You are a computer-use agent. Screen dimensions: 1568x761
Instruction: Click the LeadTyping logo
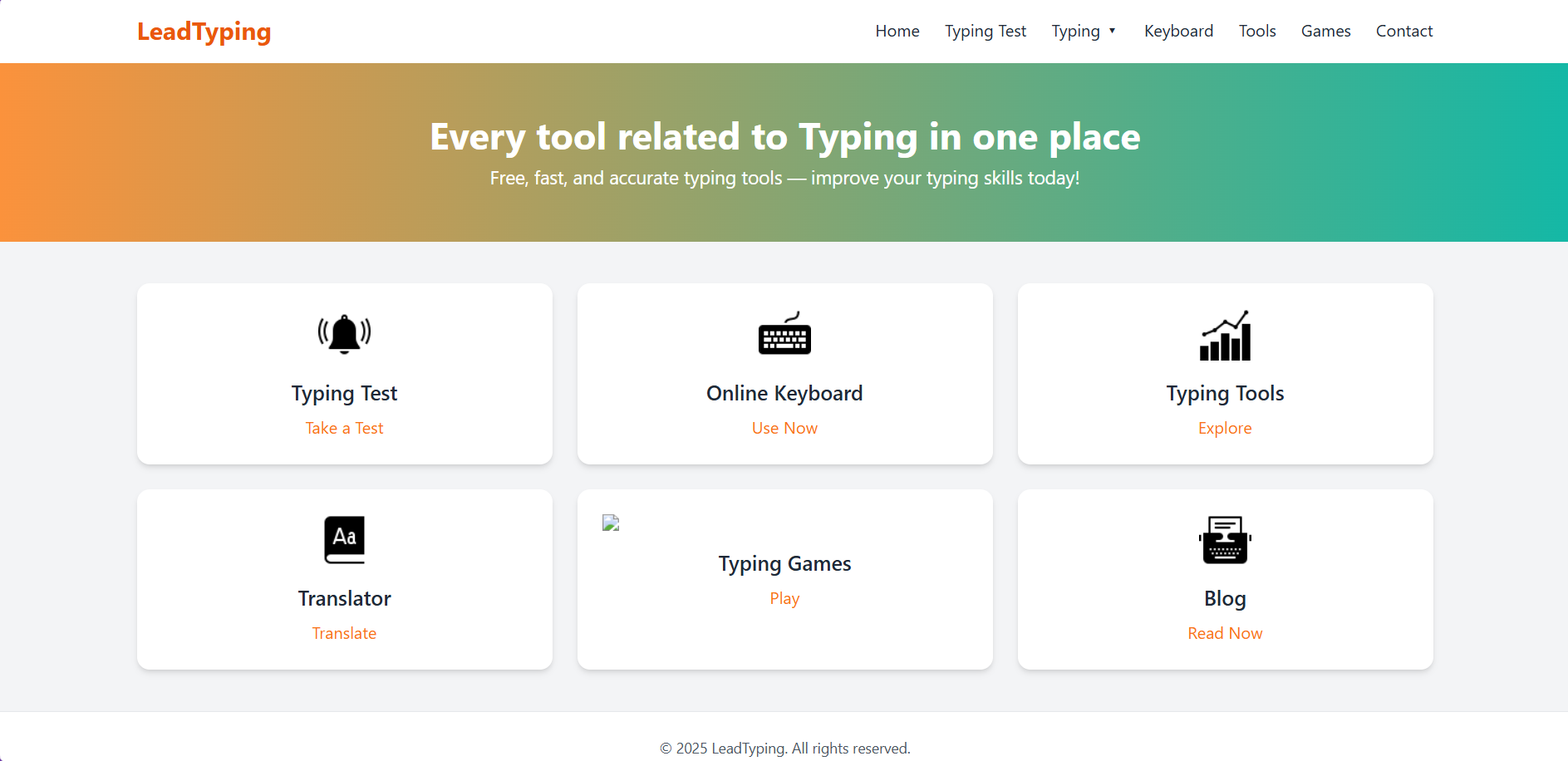click(x=204, y=32)
